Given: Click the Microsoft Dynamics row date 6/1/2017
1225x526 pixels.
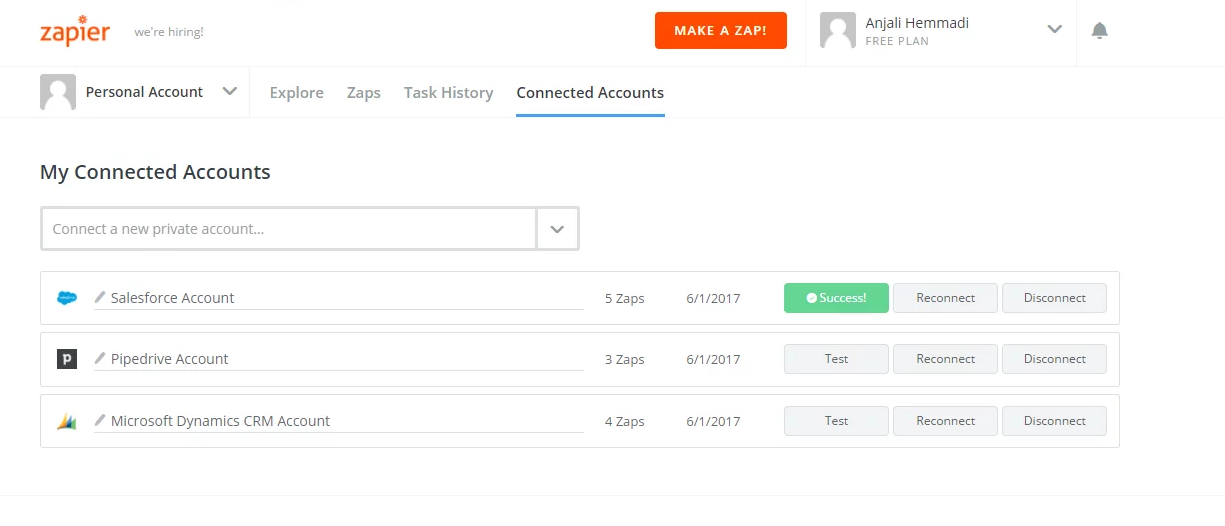Looking at the screenshot, I should pos(713,421).
